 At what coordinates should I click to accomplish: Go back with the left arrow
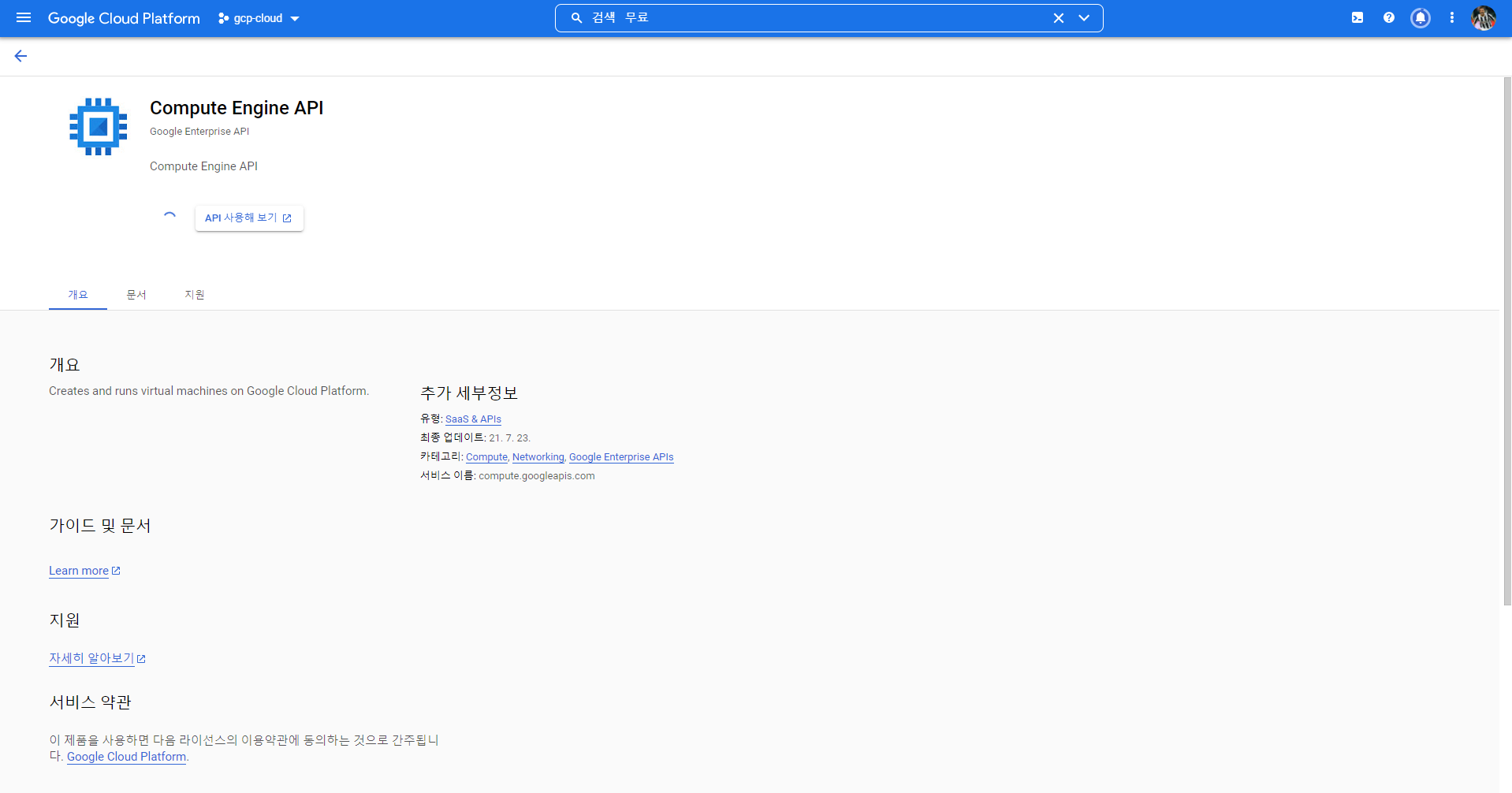click(x=20, y=56)
